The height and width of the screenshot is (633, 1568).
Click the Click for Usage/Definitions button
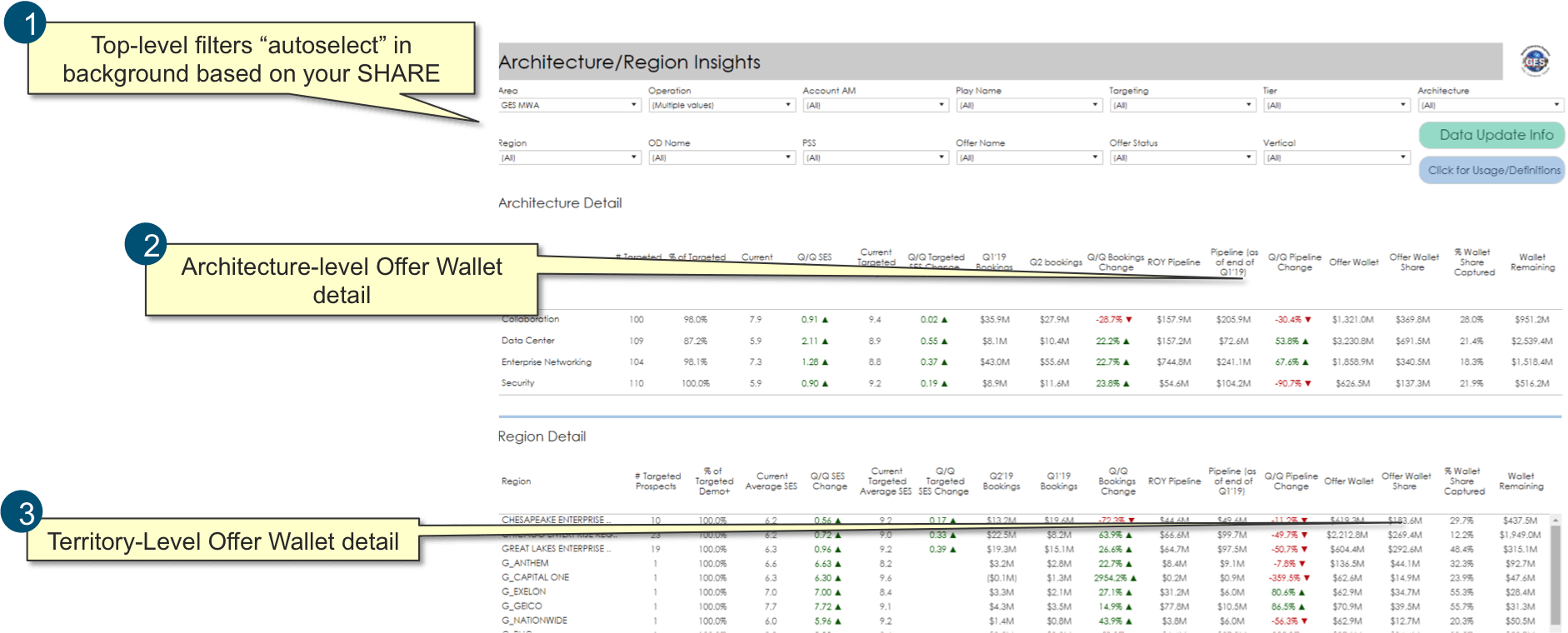pyautogui.click(x=1491, y=171)
